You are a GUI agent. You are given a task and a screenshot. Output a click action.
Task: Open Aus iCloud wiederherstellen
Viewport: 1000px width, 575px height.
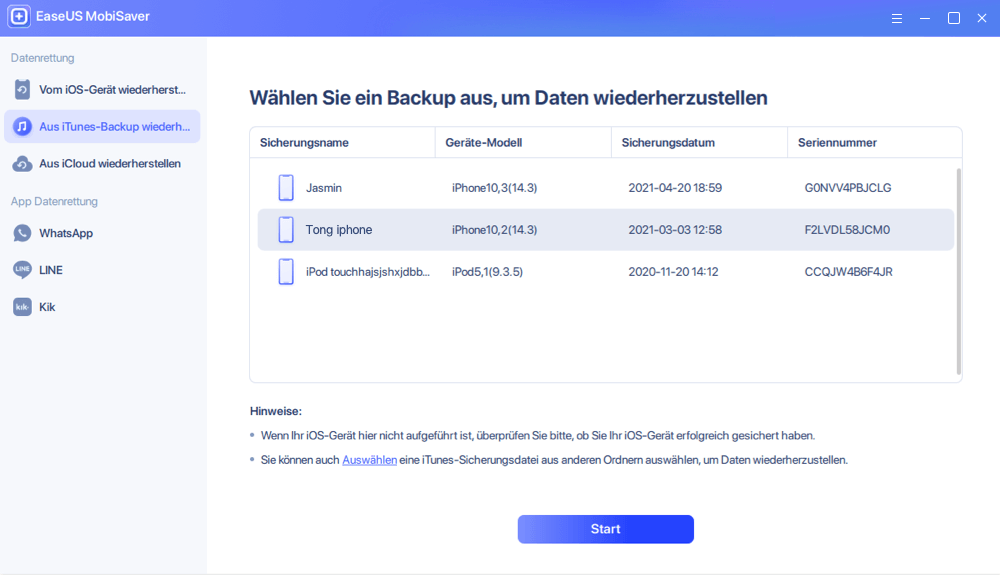pos(102,164)
